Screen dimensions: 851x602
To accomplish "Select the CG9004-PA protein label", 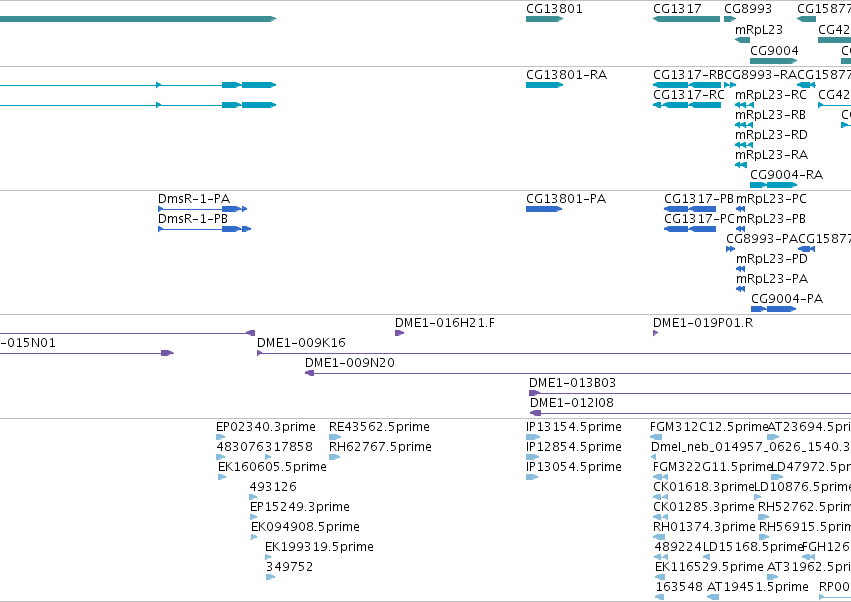I will point(787,299).
